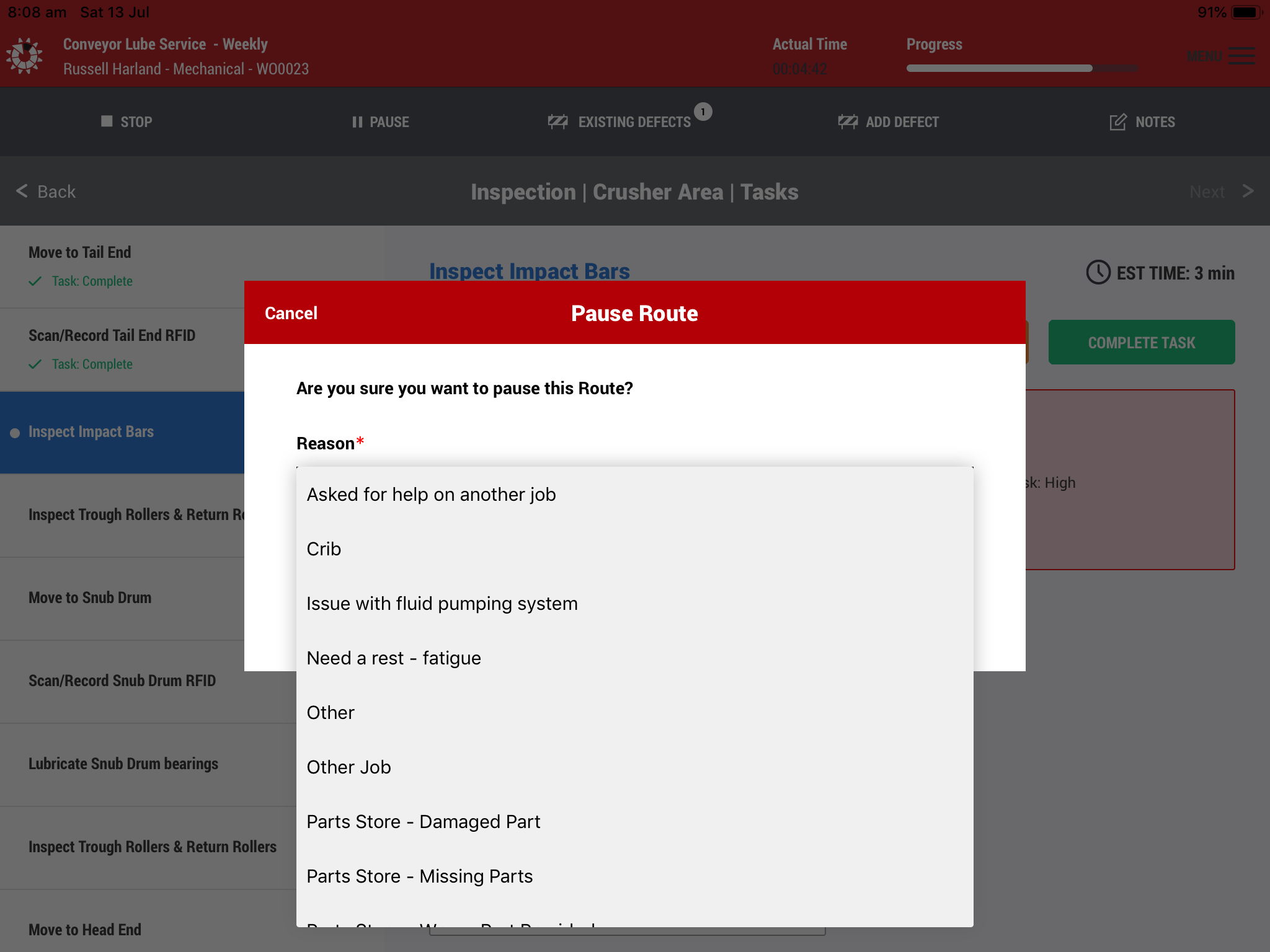1270x952 pixels.
Task: Select Lubricate Snub Drum bearings task
Action: click(123, 764)
